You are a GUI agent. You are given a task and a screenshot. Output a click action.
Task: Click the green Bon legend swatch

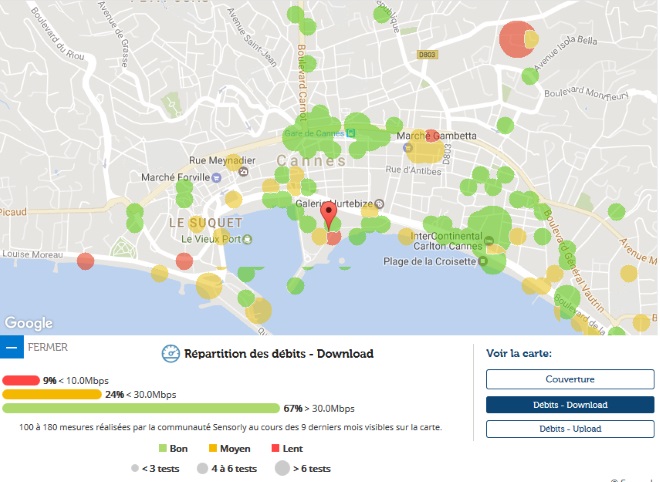[162, 448]
